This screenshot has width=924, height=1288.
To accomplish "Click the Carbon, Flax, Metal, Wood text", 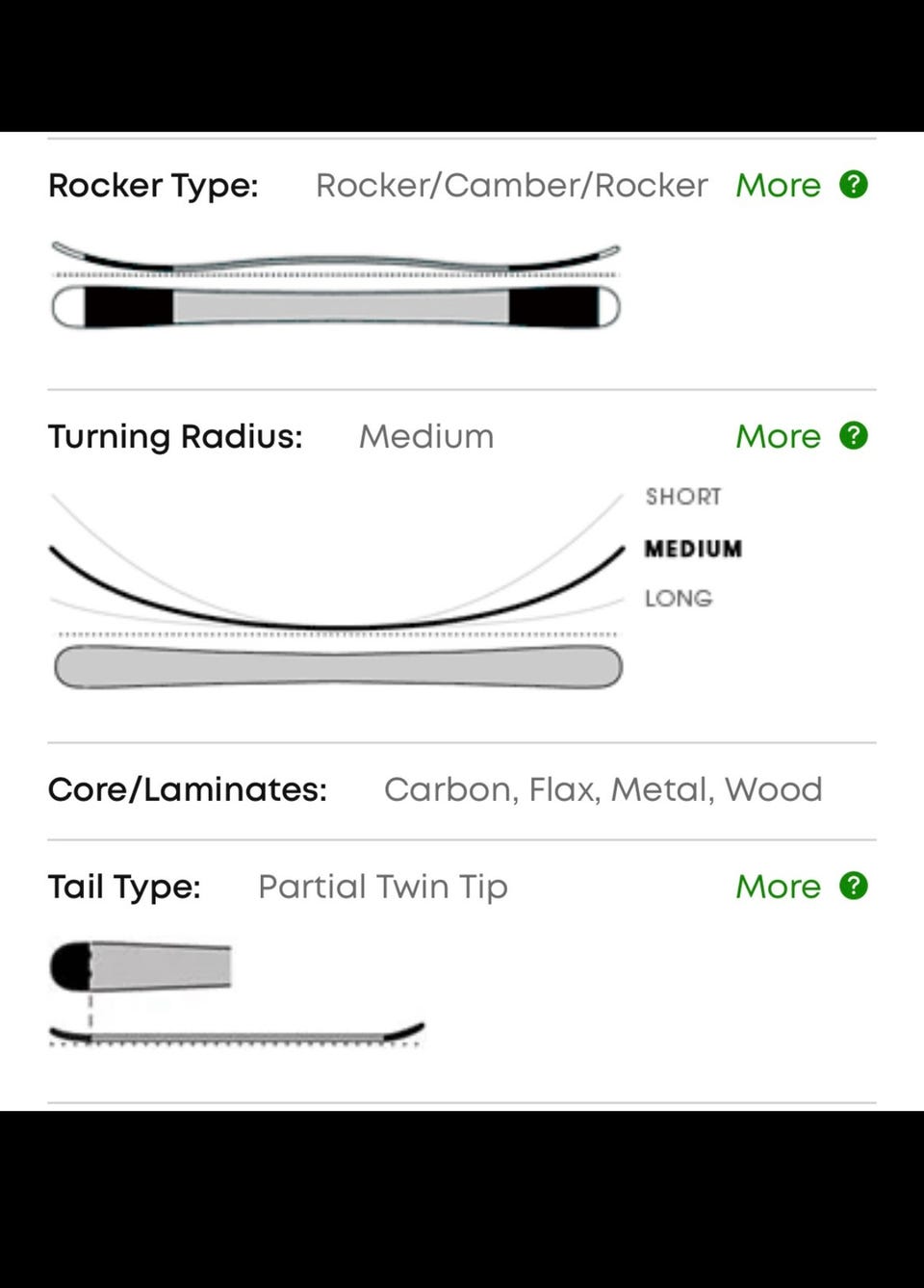I will coord(603,789).
